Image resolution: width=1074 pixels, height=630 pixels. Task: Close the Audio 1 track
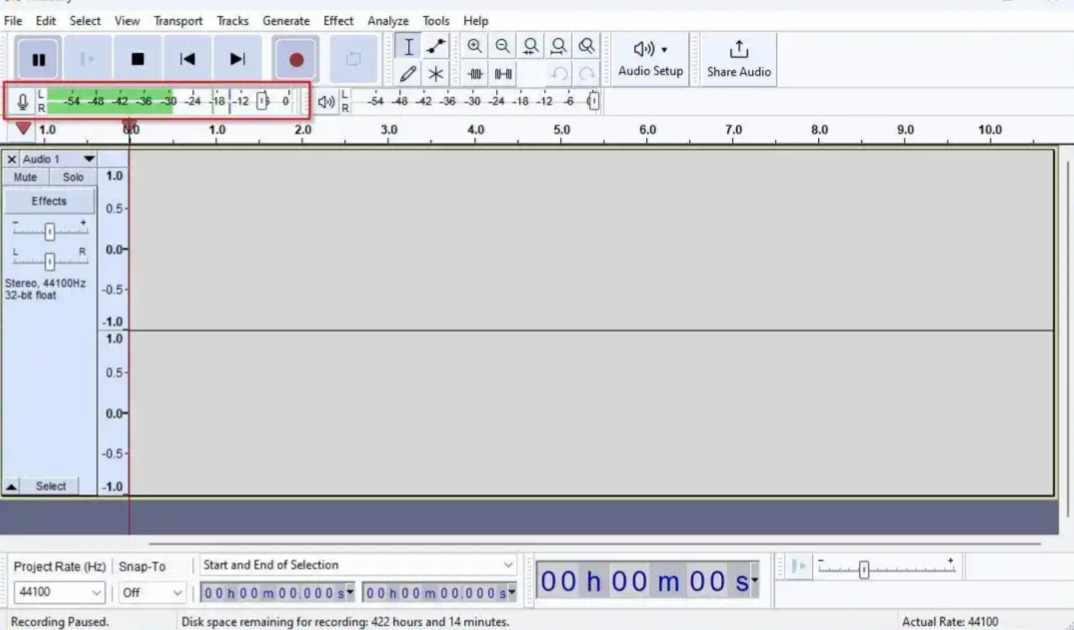(12, 159)
